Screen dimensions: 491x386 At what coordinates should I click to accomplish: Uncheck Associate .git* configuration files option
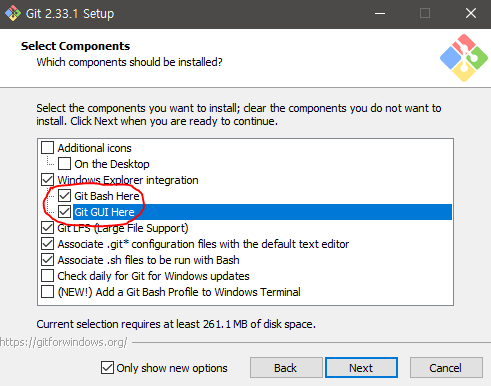pos(47,244)
